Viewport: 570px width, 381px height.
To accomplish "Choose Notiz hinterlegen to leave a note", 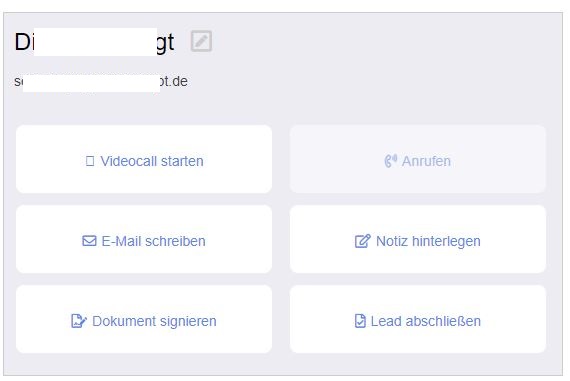I will pos(418,239).
